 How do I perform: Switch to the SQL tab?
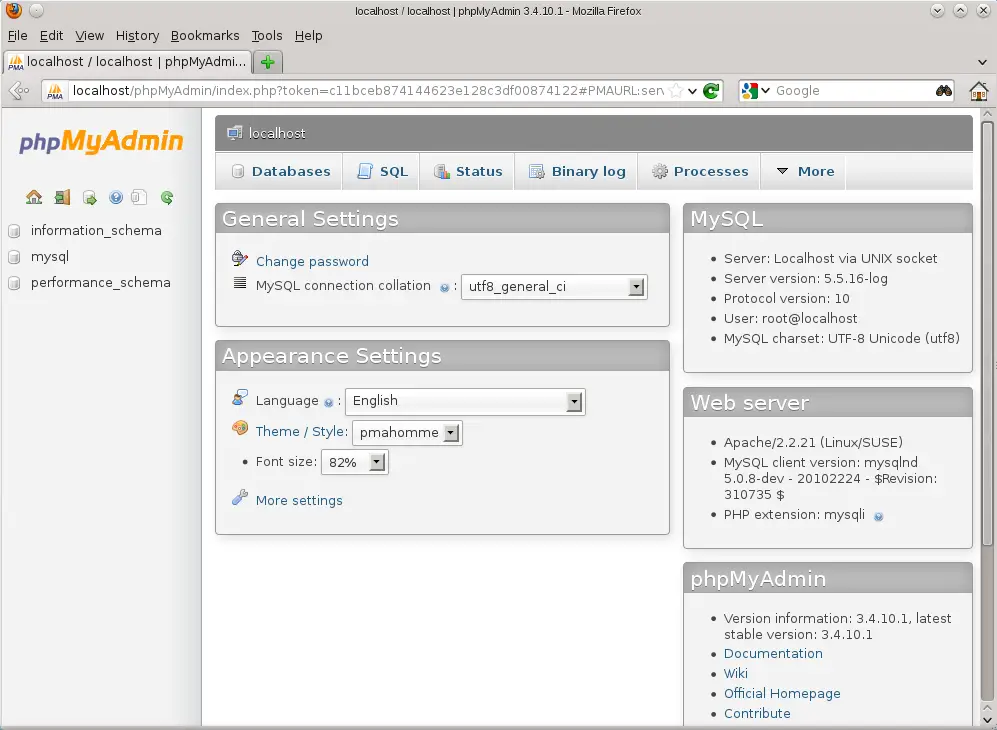pyautogui.click(x=381, y=172)
